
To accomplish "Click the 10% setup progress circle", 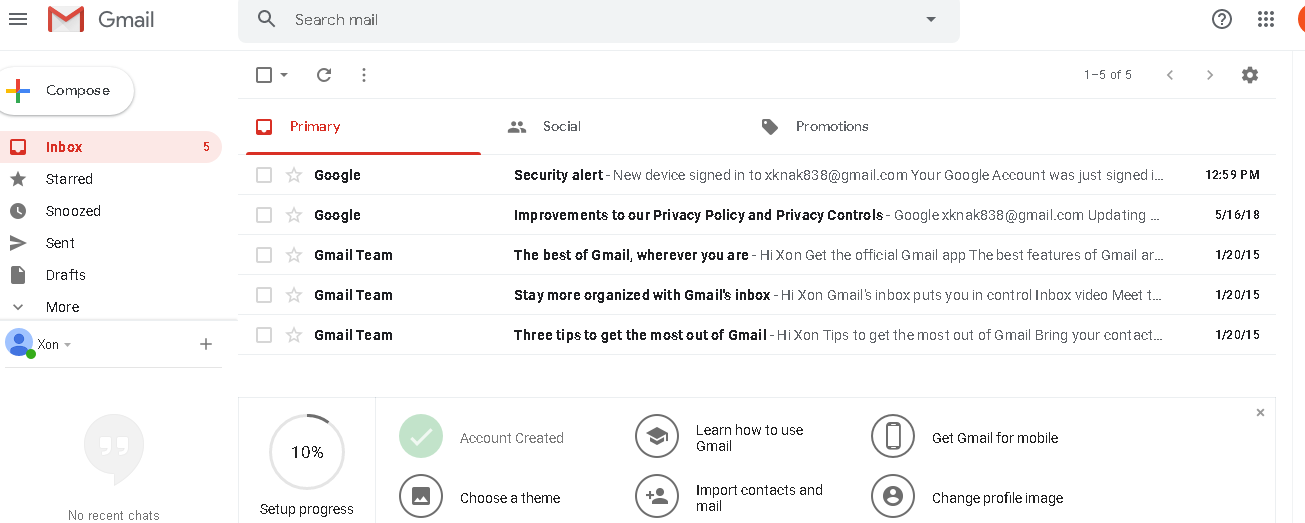I will pyautogui.click(x=307, y=452).
